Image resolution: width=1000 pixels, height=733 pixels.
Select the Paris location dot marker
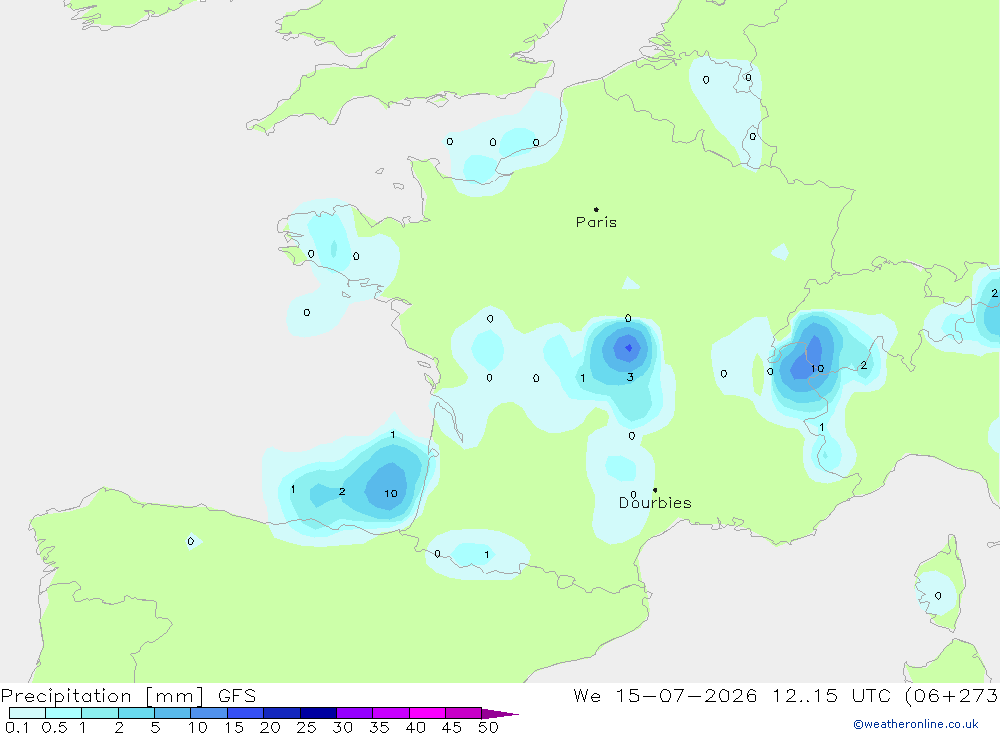tap(596, 209)
